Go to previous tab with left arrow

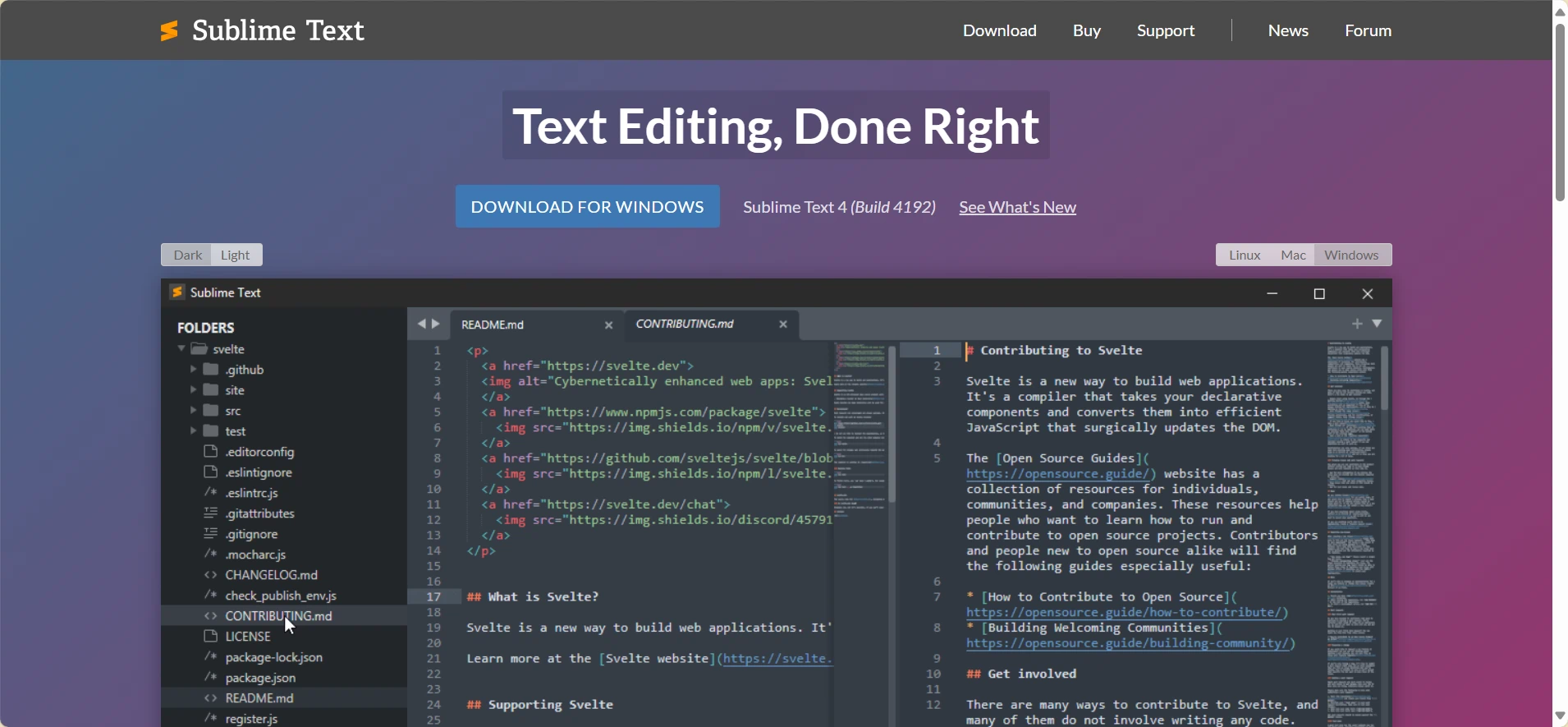[x=421, y=324]
